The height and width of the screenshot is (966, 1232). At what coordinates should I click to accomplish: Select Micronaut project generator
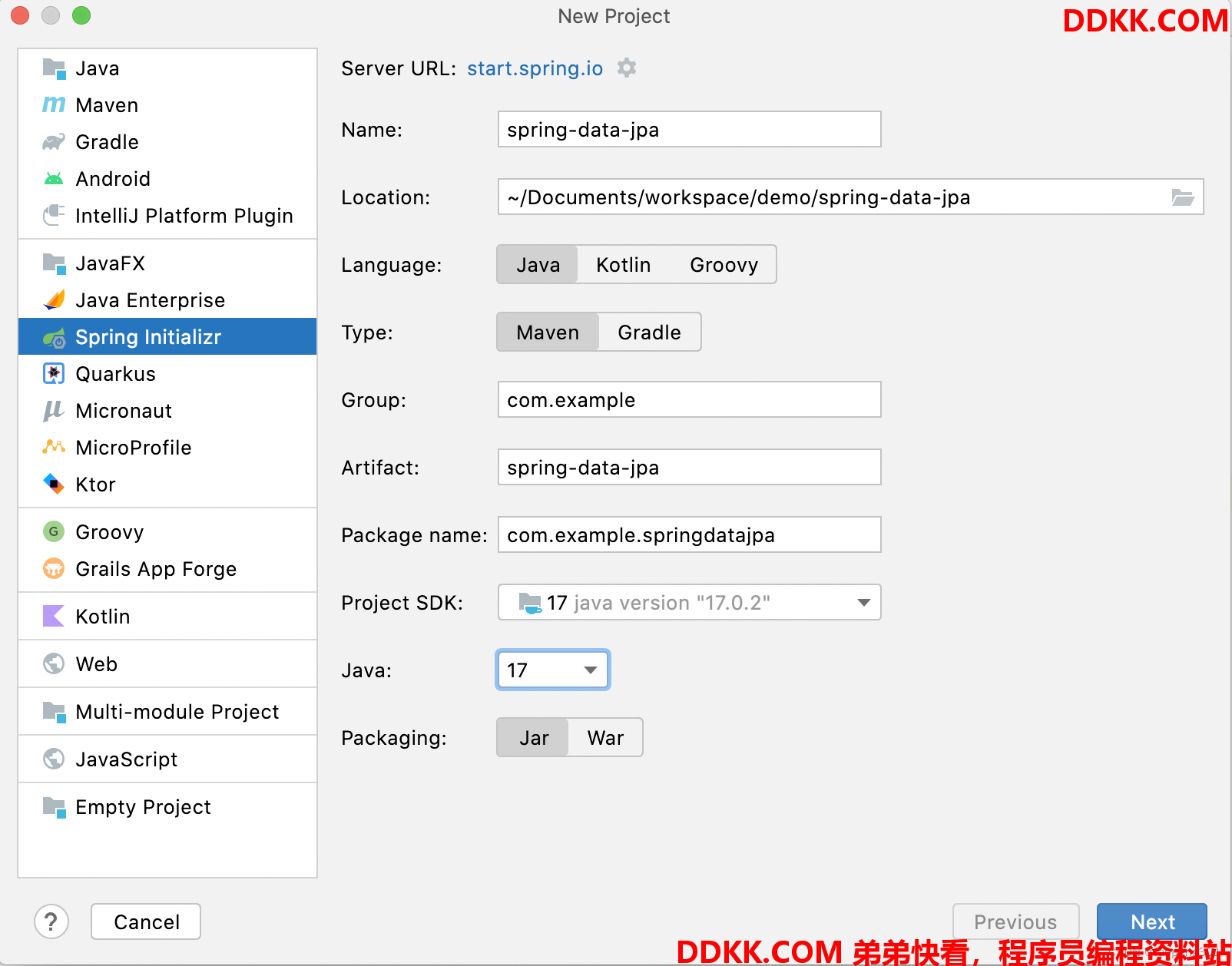[167, 411]
